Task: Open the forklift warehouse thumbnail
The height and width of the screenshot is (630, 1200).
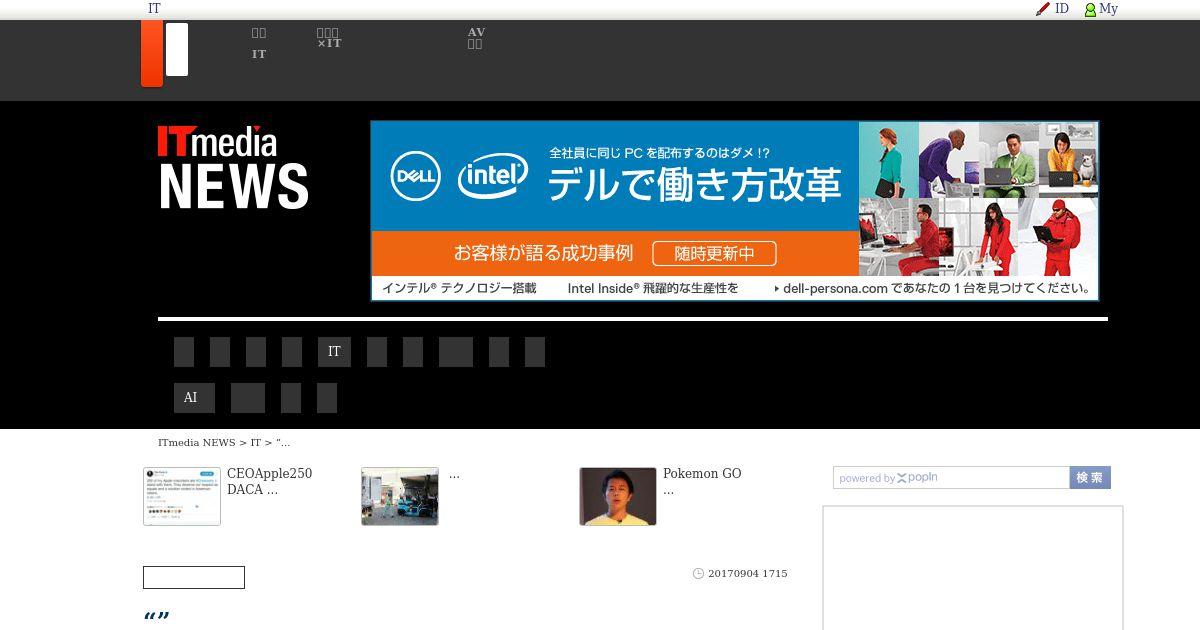Action: [x=400, y=496]
